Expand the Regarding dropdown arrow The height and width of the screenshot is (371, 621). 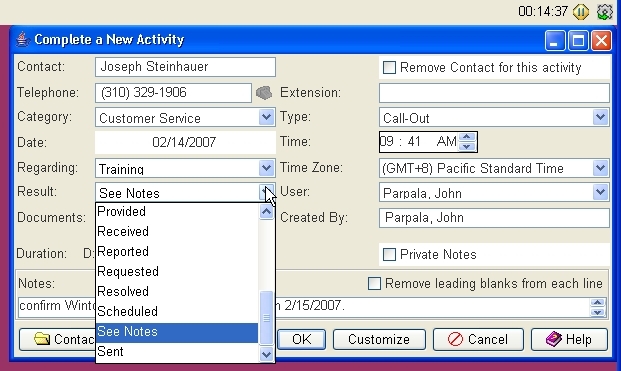pos(267,168)
